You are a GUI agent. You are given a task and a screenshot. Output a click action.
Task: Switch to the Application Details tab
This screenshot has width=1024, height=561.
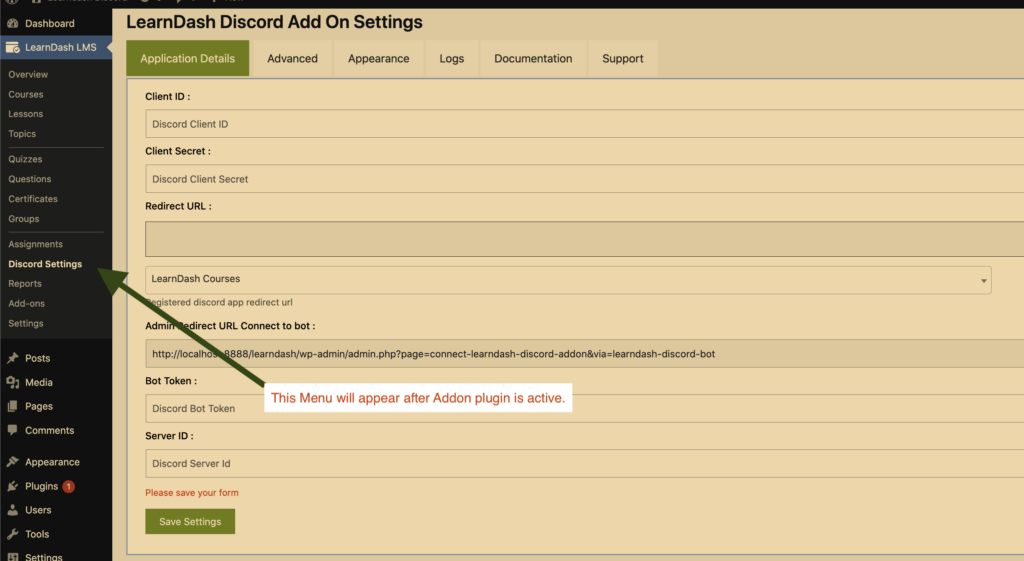coord(187,58)
